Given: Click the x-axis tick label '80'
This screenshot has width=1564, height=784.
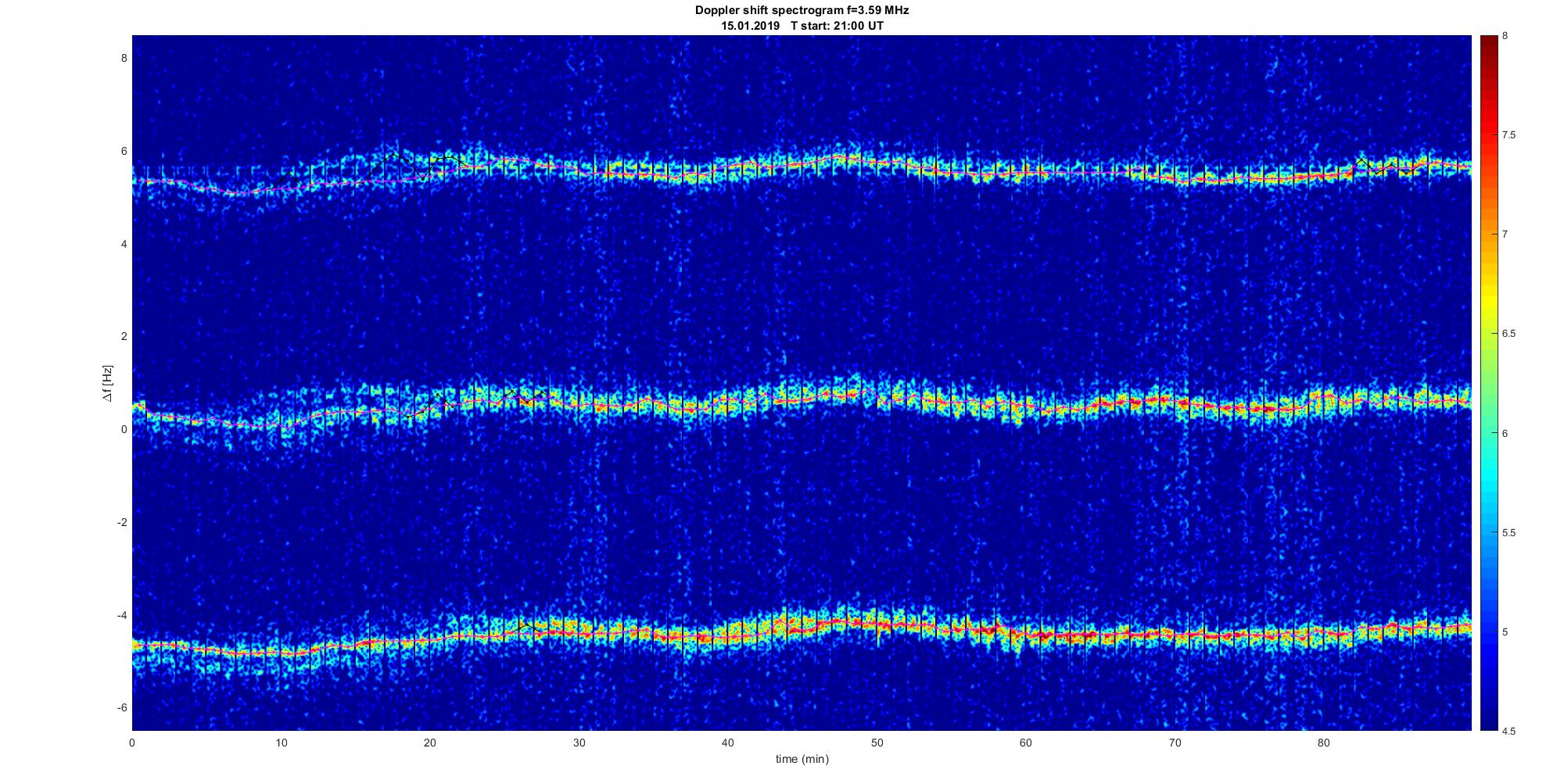Looking at the screenshot, I should tap(1324, 743).
